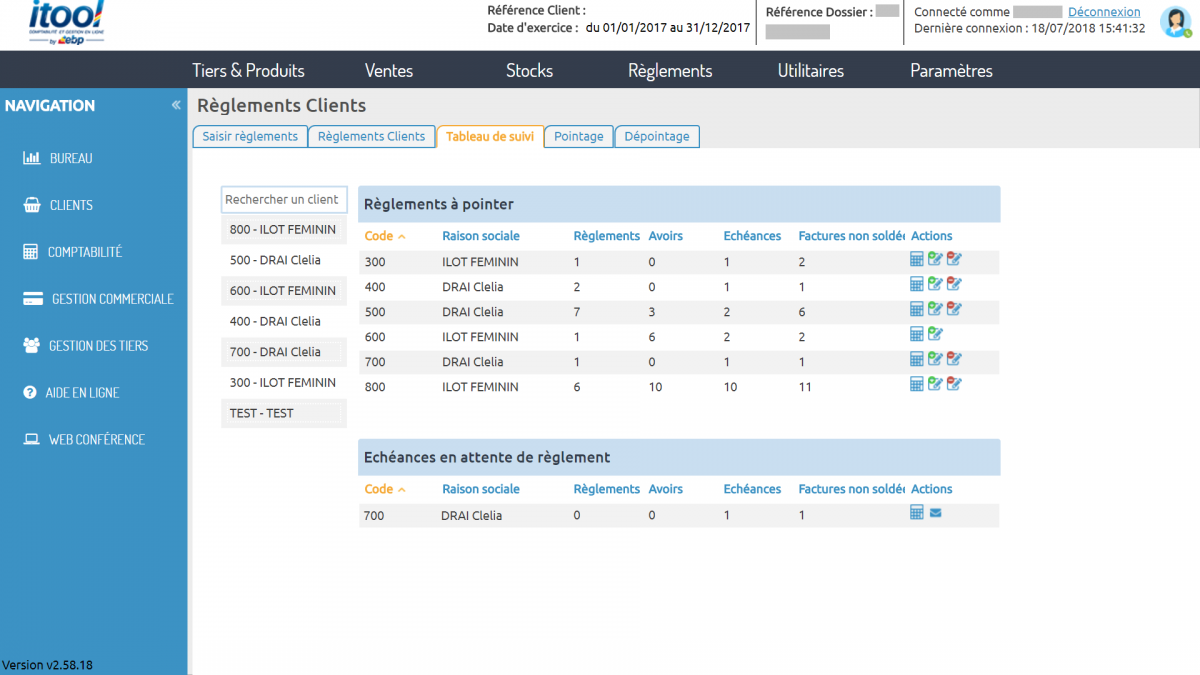Viewport: 1200px width, 675px height.
Task: Open calculator icon in Echéances en attente row
Action: click(917, 513)
